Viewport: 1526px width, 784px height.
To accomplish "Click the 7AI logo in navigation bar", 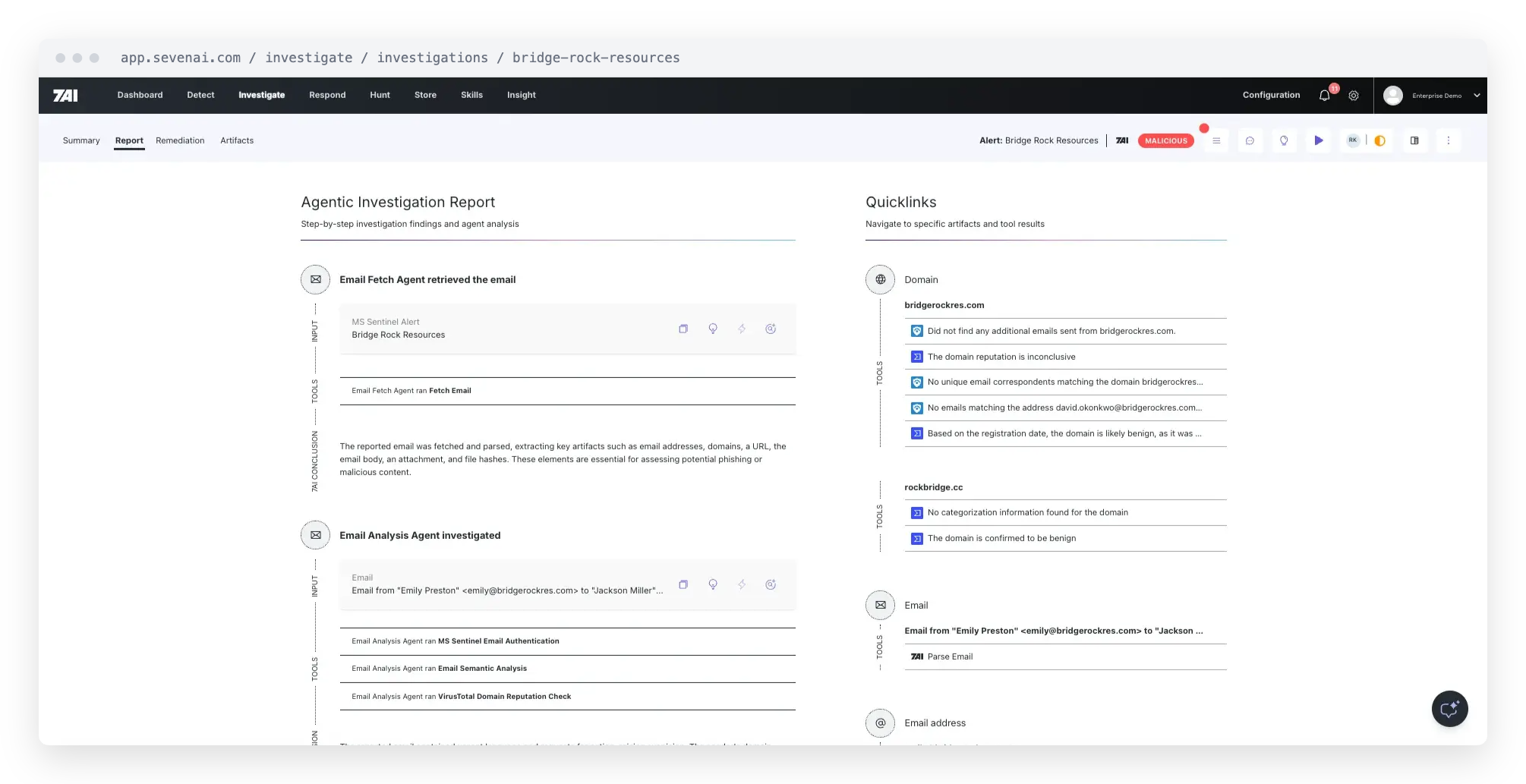I will 65,96.
